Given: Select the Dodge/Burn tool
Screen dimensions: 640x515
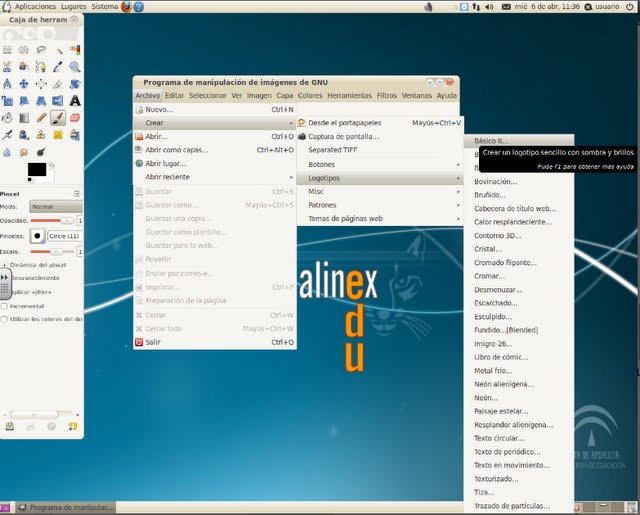Looking at the screenshot, I should 41,152.
